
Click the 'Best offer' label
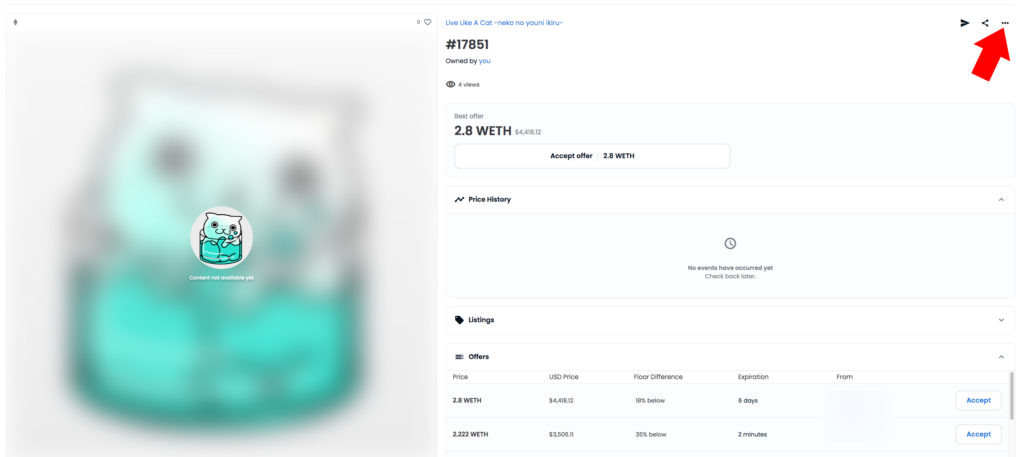coord(469,116)
